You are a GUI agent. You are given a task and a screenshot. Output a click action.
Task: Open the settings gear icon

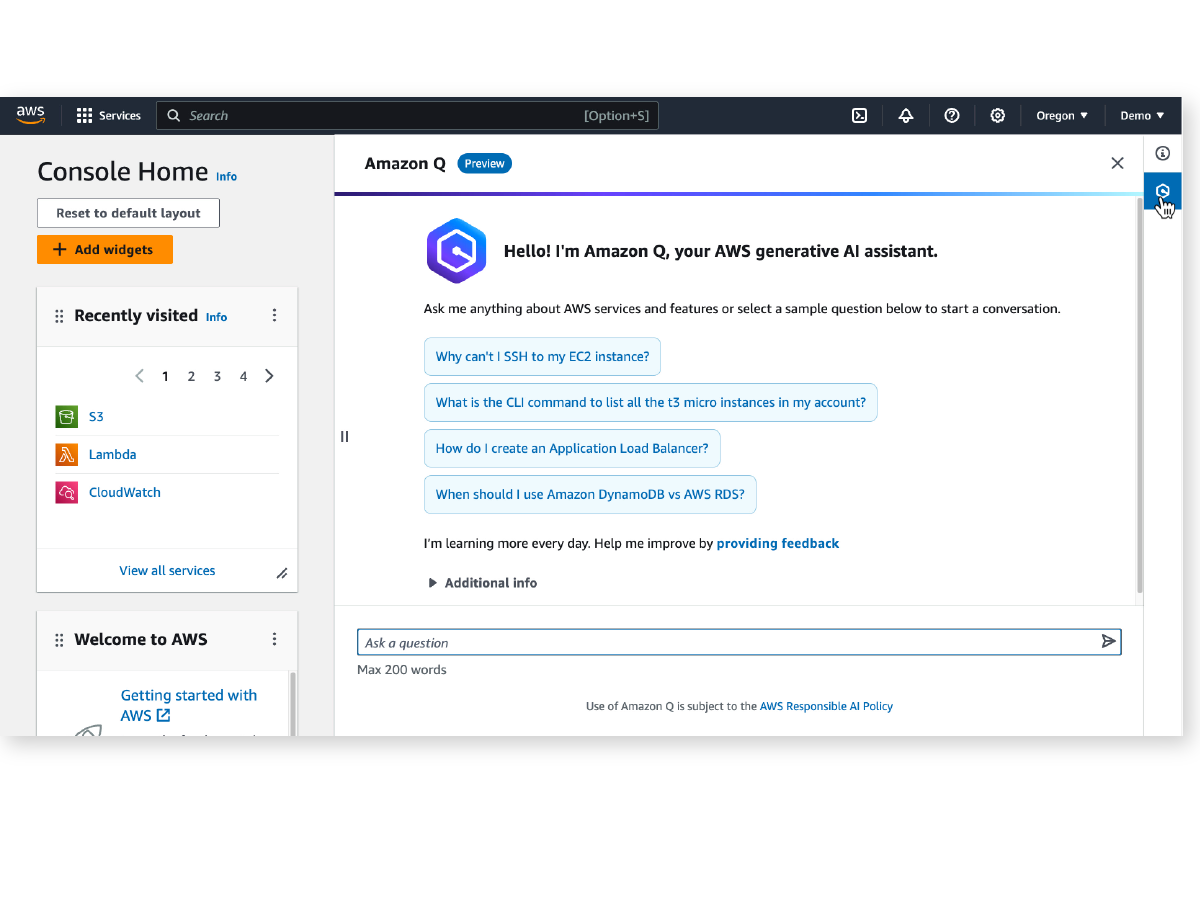point(998,116)
